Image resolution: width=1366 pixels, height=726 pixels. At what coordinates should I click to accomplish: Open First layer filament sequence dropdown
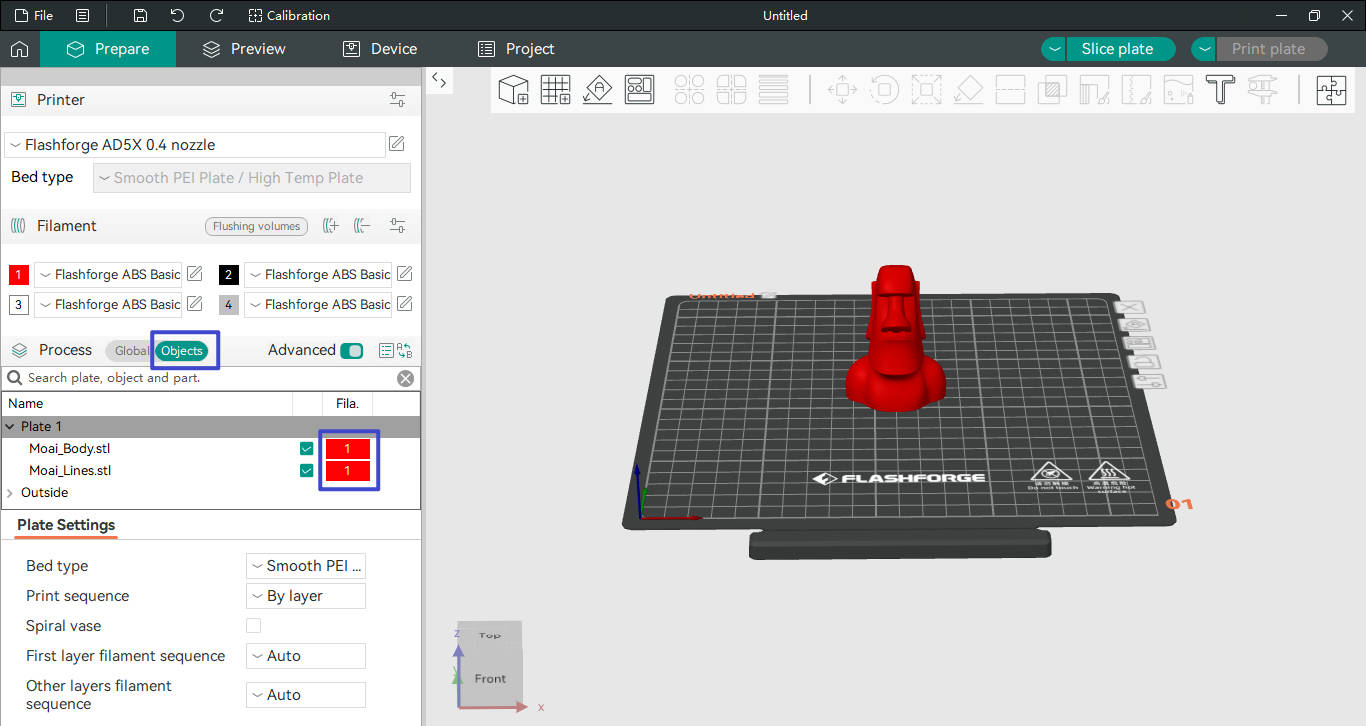(306, 656)
